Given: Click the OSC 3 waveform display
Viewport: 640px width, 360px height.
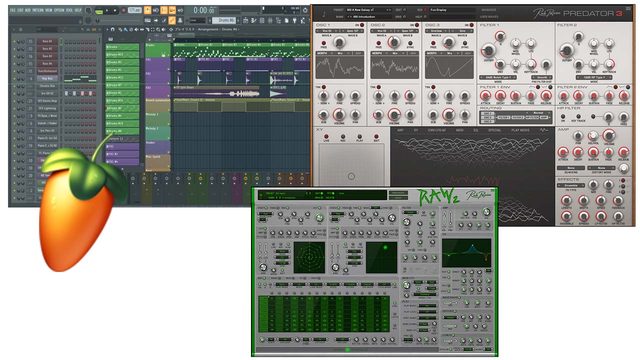Looking at the screenshot, I should point(449,68).
